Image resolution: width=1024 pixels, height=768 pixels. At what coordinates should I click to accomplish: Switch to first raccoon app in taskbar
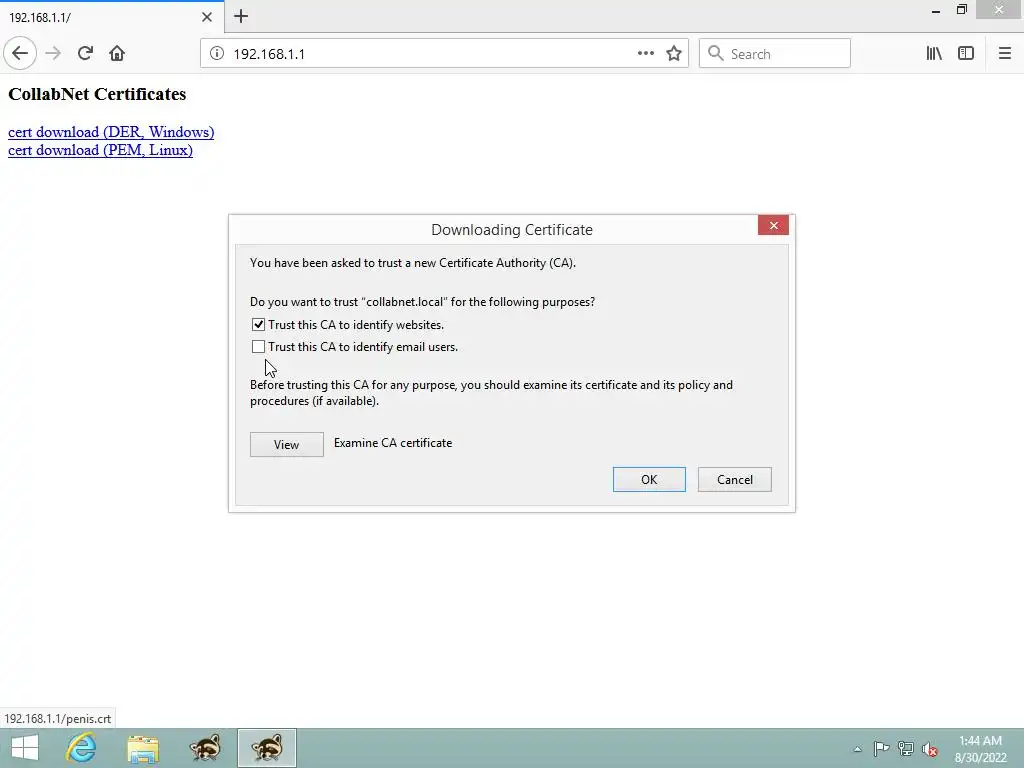tap(205, 748)
